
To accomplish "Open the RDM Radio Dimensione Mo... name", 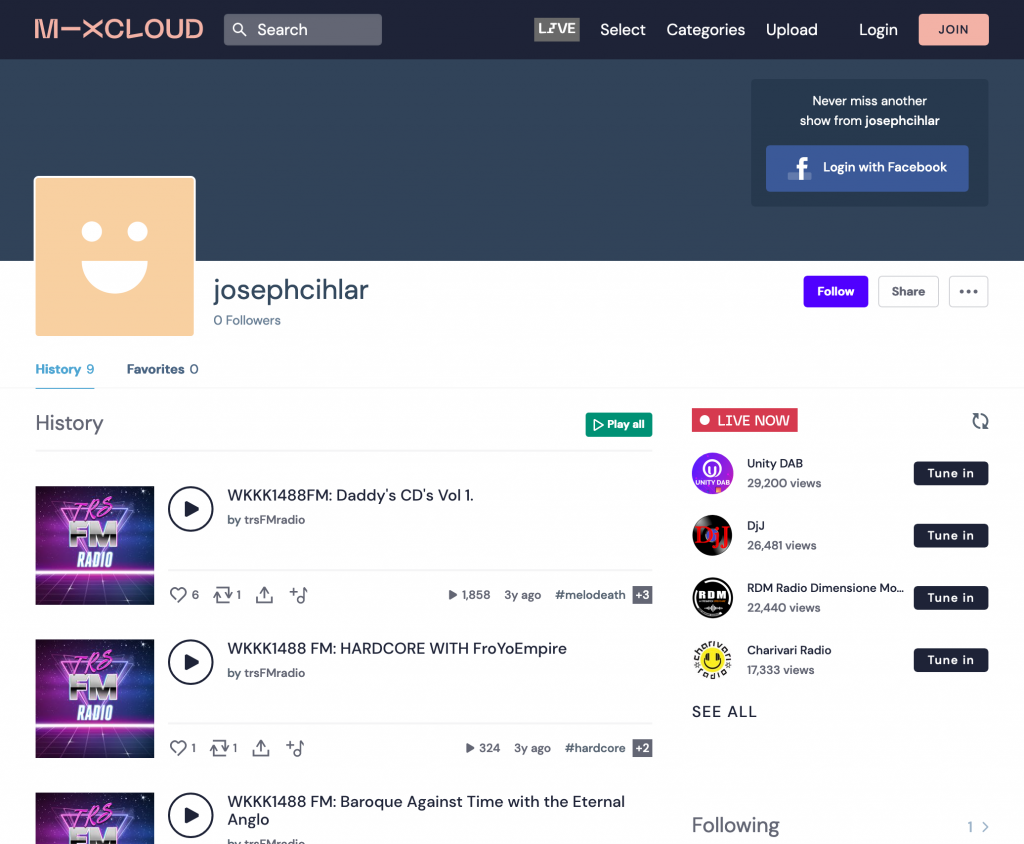I will pos(825,588).
